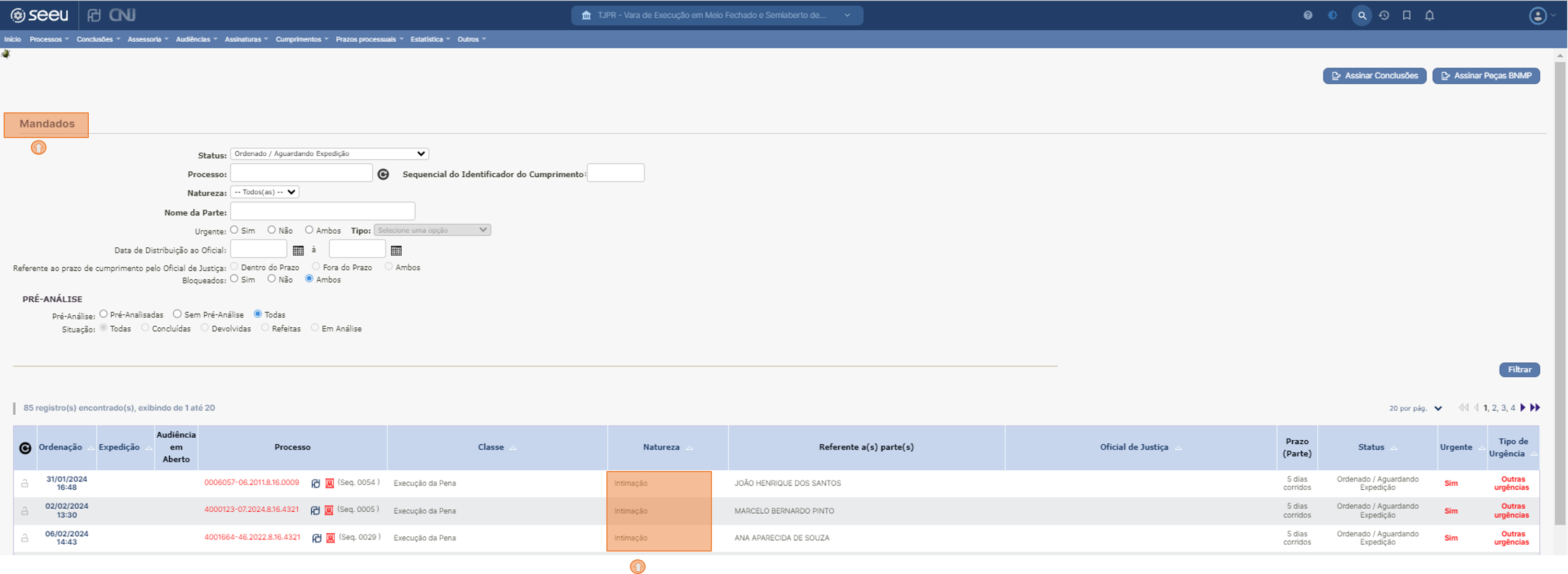Select Bloqueados Ambos radio button
This screenshot has height=574, width=1568.
point(309,279)
